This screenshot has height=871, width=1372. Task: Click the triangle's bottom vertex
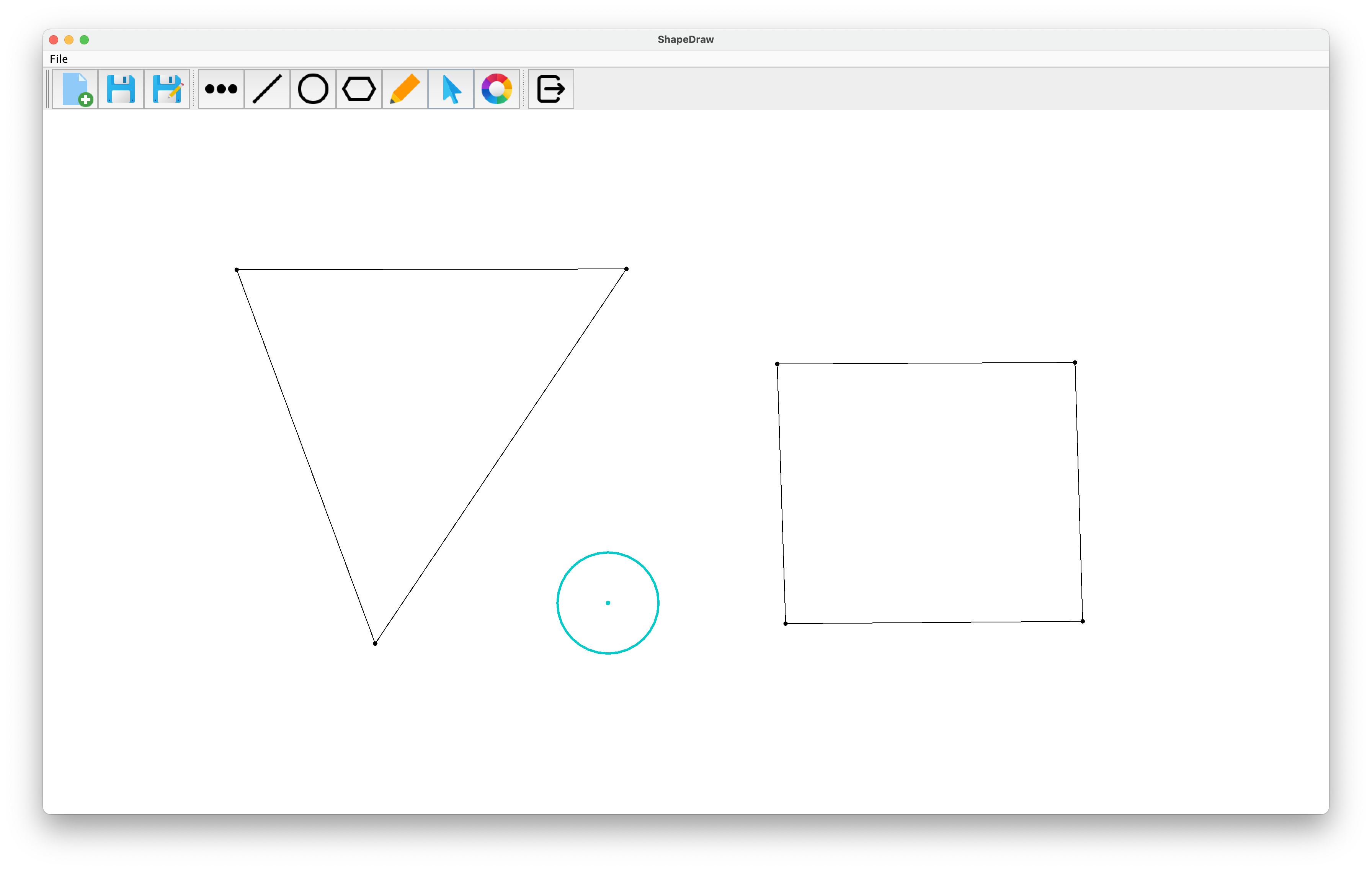pyautogui.click(x=375, y=643)
